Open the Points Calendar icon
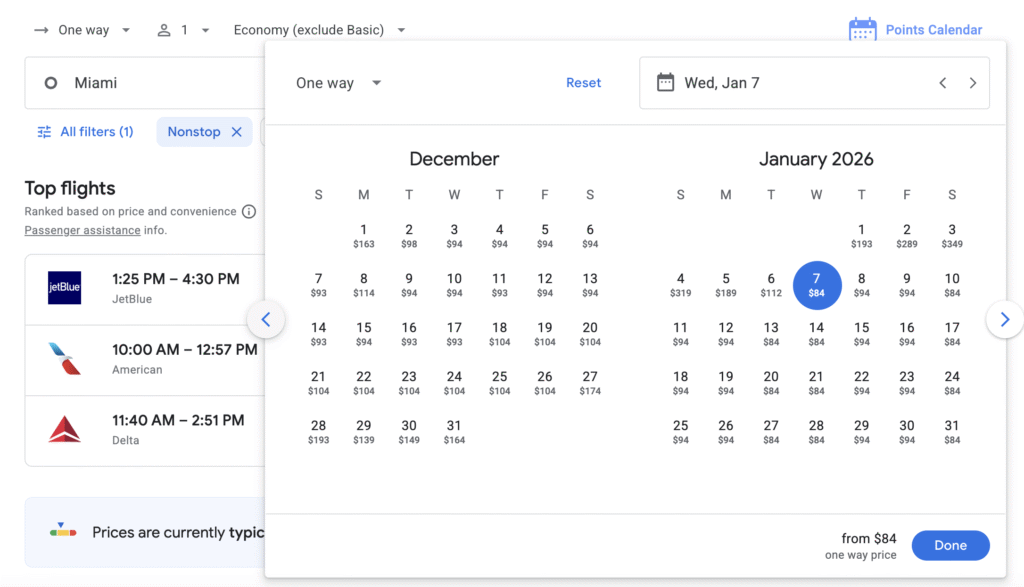The image size is (1024, 587). pyautogui.click(x=862, y=30)
